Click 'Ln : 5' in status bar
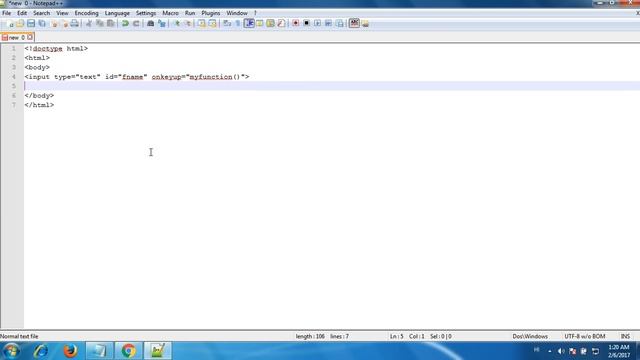Screen dimensions: 640x360 396,337
